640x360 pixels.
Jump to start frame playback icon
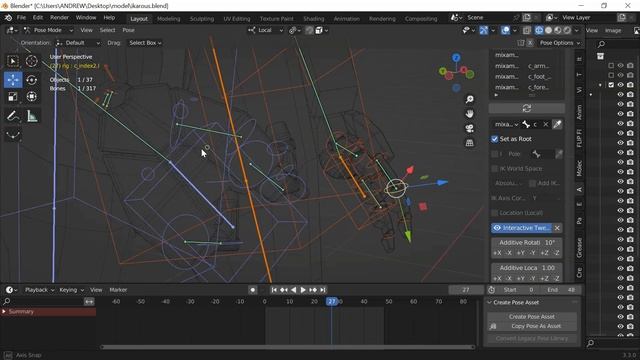click(x=274, y=290)
